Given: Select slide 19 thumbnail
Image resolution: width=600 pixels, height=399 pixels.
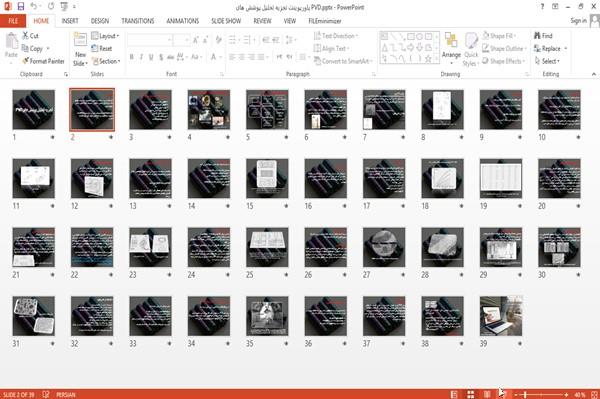Looking at the screenshot, I should click(501, 178).
